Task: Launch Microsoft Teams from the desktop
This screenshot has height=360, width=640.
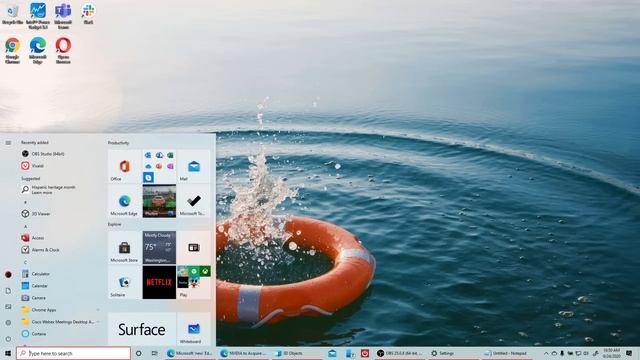Action: point(63,16)
